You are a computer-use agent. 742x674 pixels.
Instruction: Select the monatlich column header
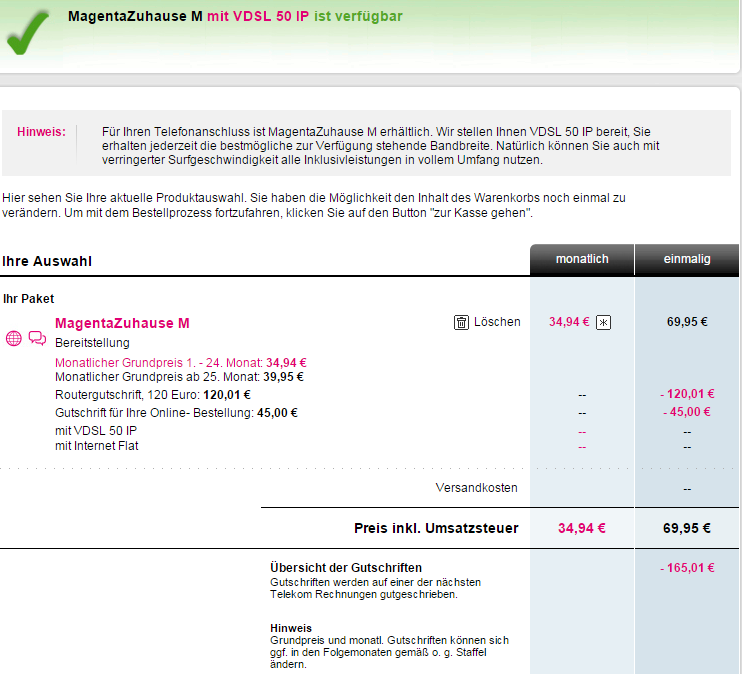click(x=582, y=259)
